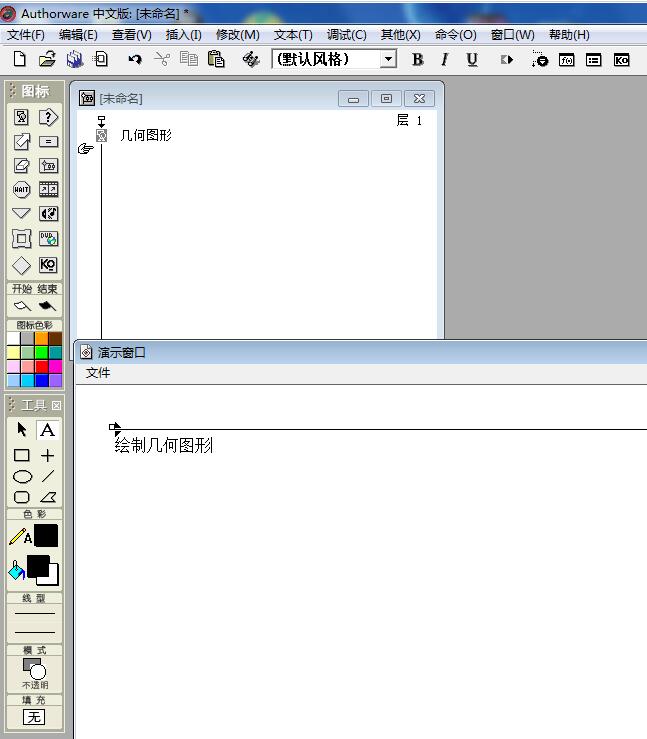Click the Paste clipboard icon
The width and height of the screenshot is (647, 739).
pos(216,59)
